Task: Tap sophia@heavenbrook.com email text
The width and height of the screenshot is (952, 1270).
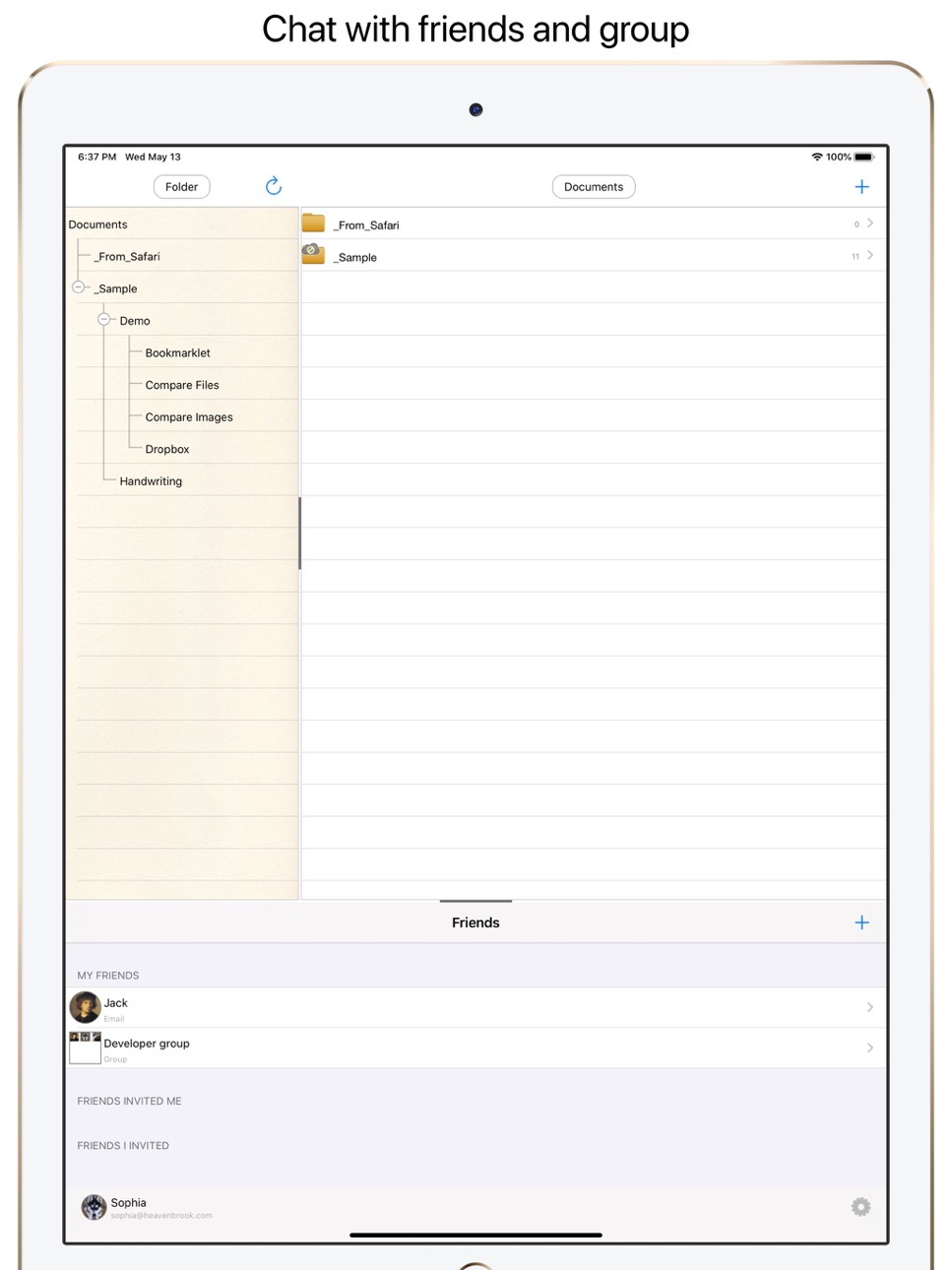Action: pos(161,1216)
